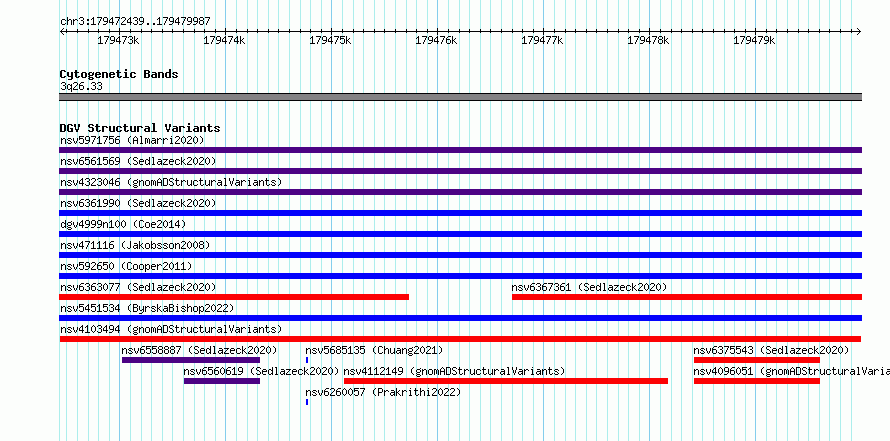
Task: Click the 179475k ruler position
Action: click(330, 40)
